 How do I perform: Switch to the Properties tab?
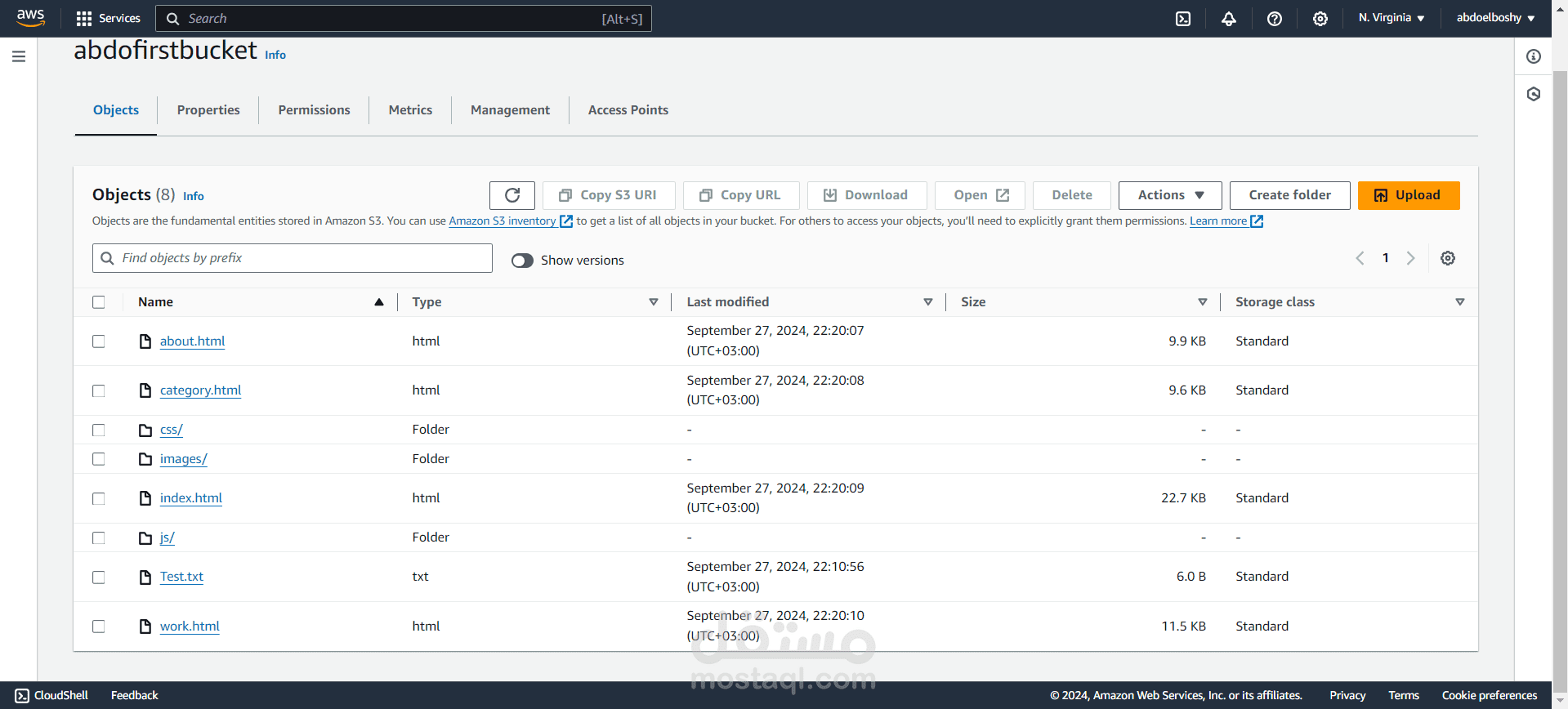click(x=208, y=110)
